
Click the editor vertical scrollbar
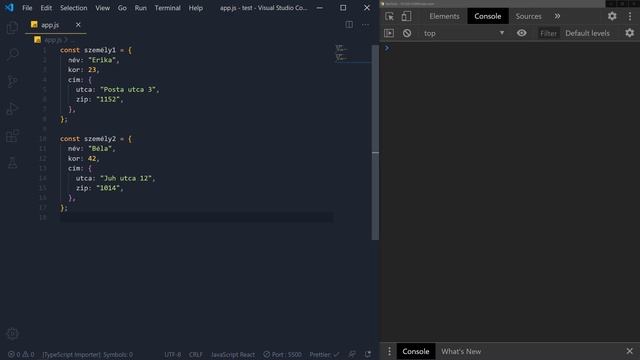coord(375,142)
